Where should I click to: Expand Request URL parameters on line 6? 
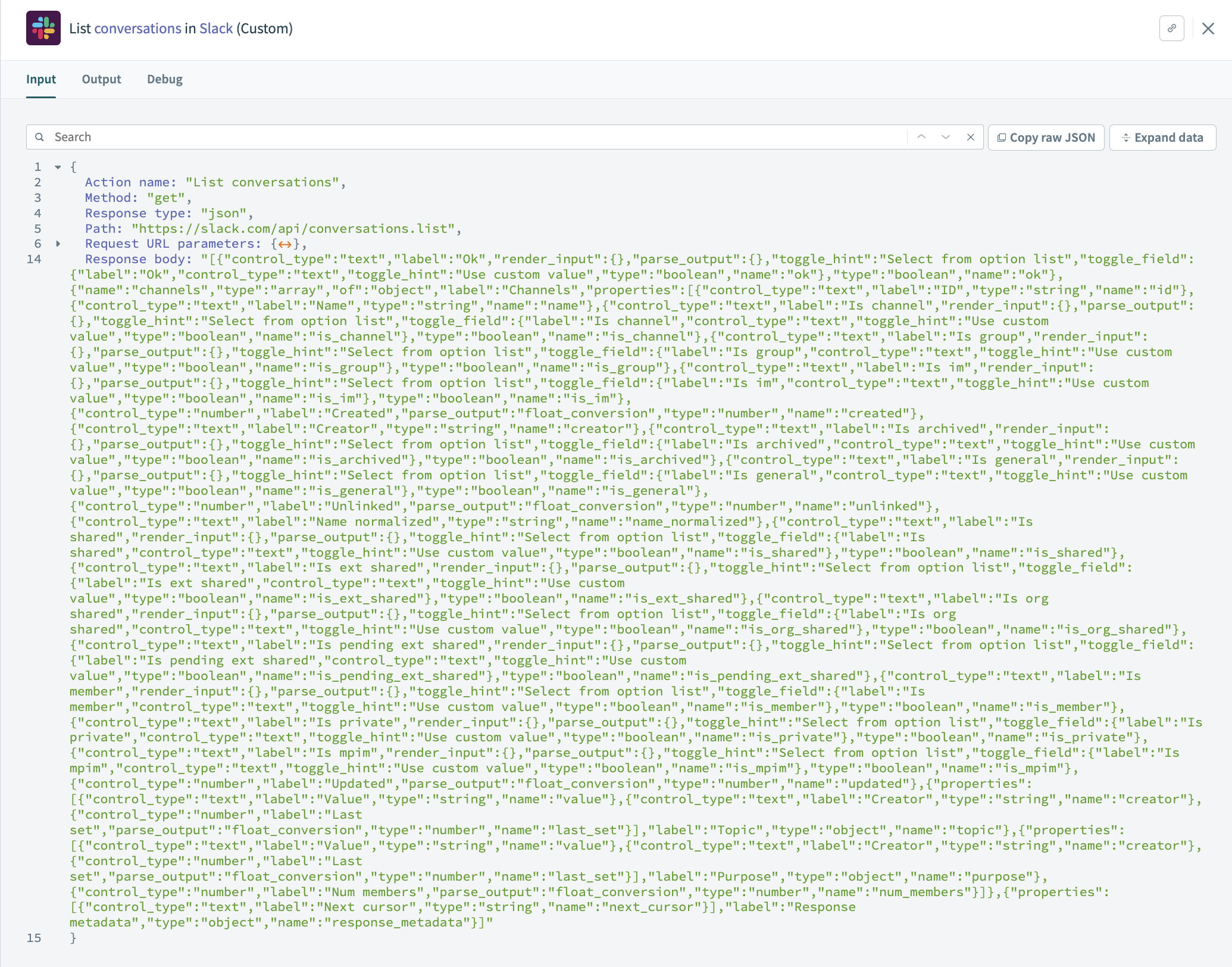[x=58, y=244]
